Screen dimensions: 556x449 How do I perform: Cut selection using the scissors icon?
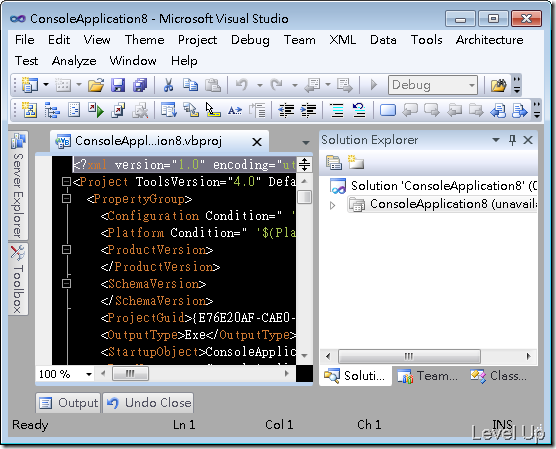(168, 85)
